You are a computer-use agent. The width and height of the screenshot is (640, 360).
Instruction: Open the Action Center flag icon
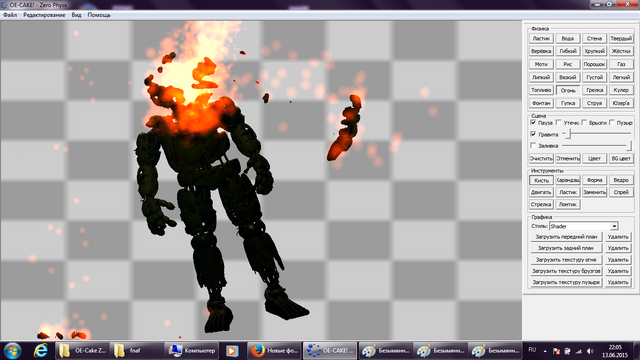click(556, 351)
